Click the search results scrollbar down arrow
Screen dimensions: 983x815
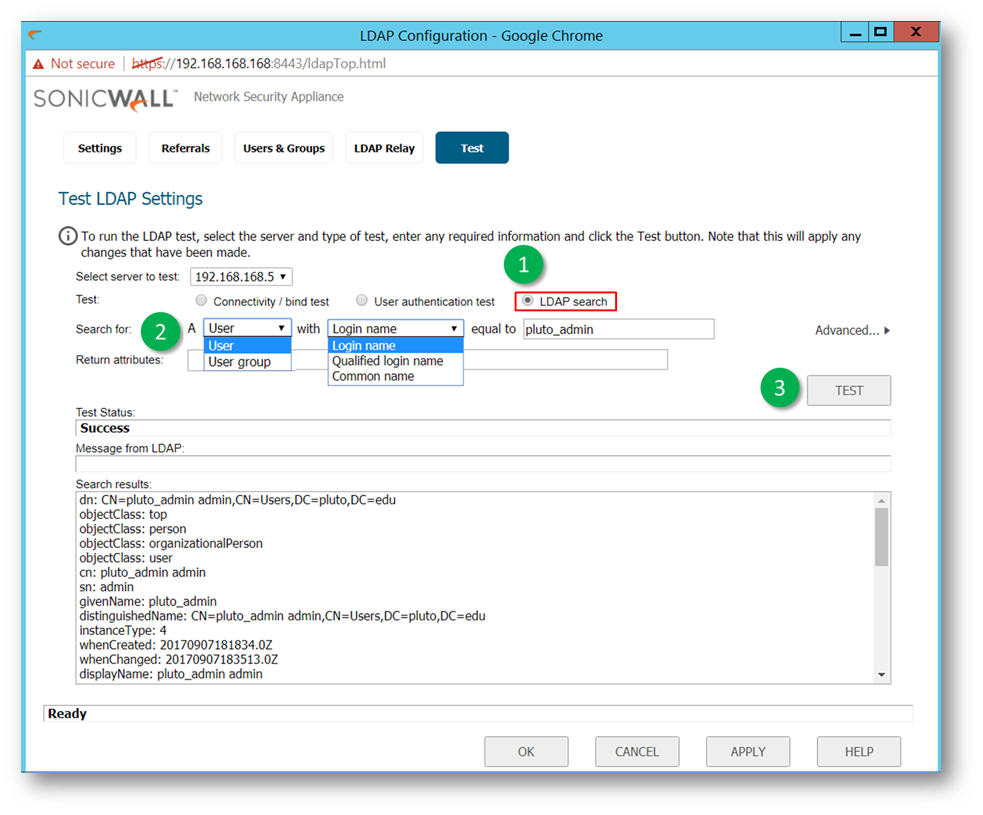pos(881,675)
